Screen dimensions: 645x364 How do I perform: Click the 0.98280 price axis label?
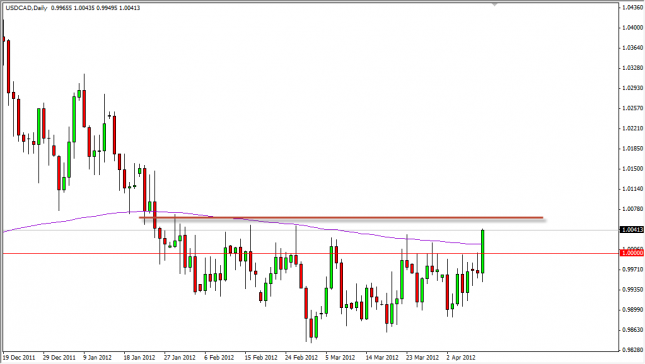point(633,349)
